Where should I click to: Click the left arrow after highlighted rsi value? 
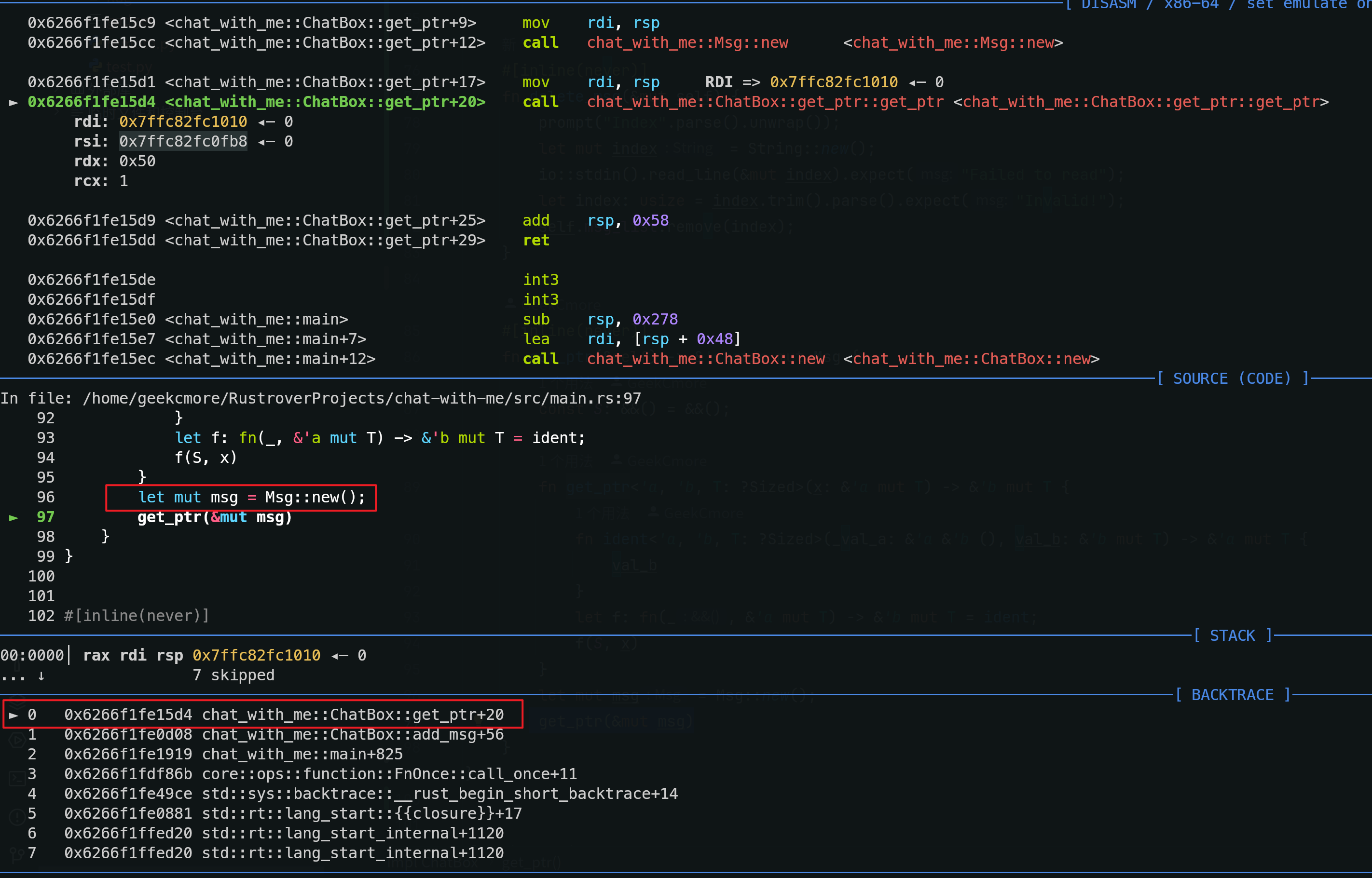tap(266, 142)
